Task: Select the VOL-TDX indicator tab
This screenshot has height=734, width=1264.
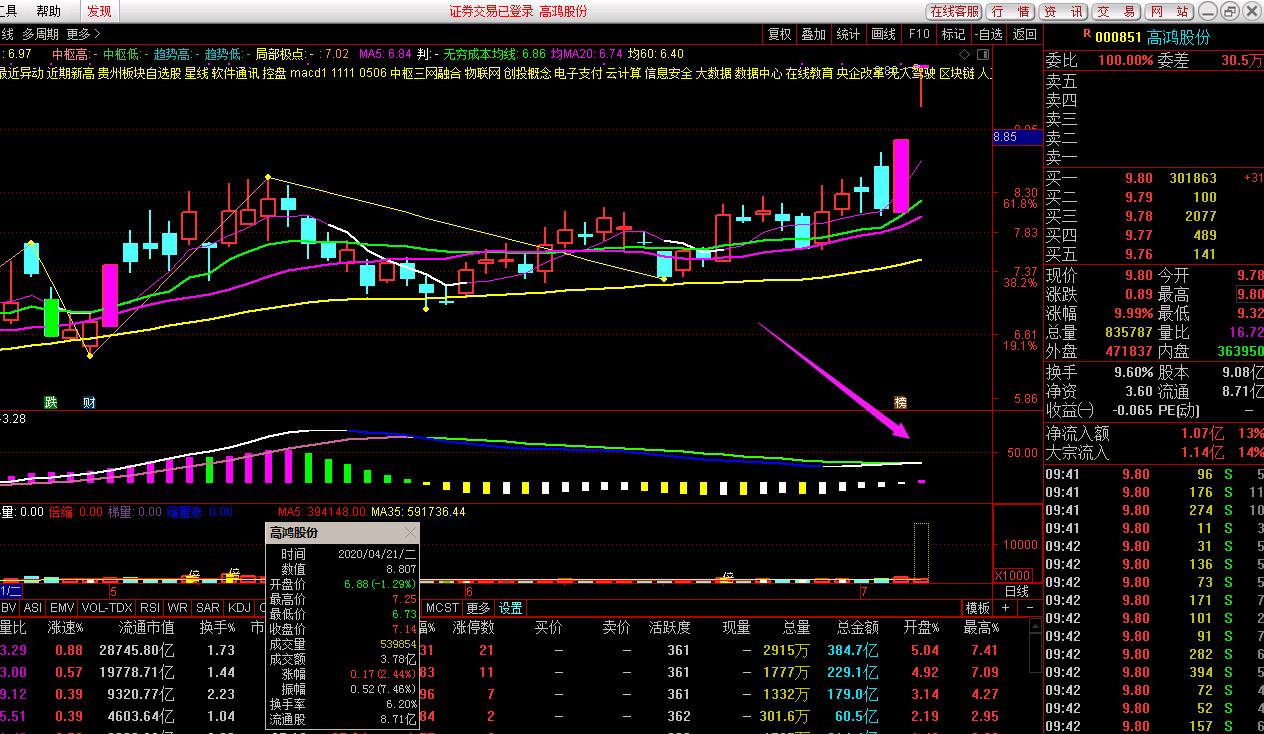Action: coord(106,608)
